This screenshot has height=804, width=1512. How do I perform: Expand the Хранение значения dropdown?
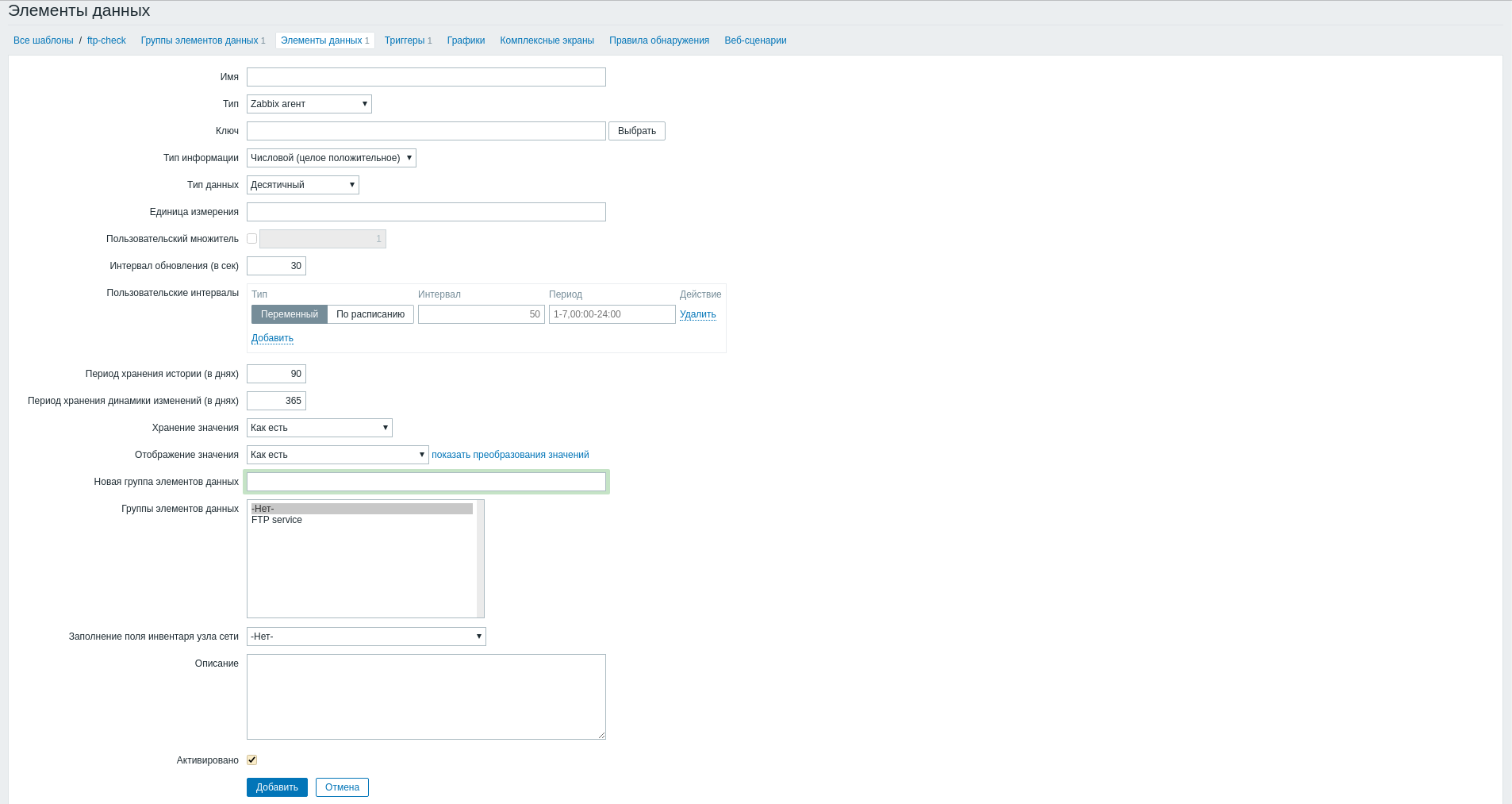click(x=319, y=428)
